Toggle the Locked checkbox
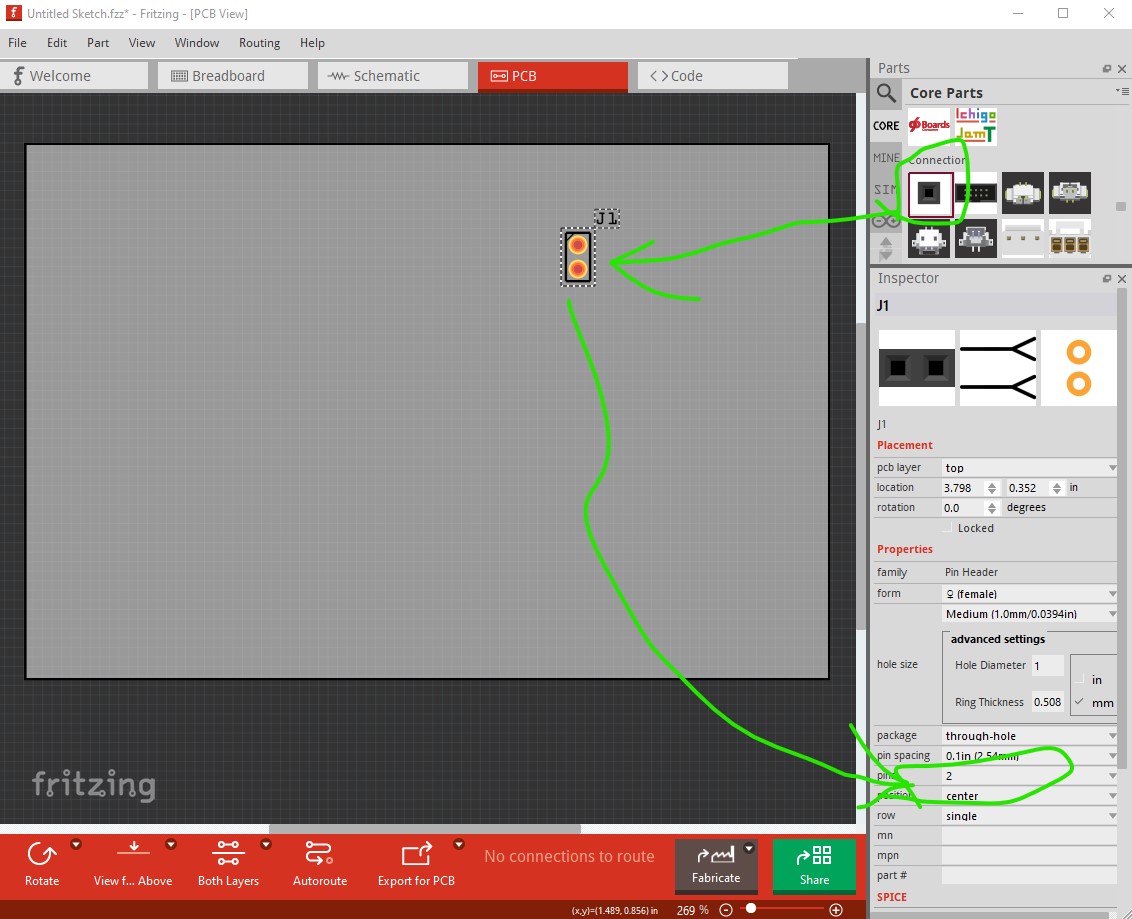Screen dimensions: 1132x919 (x=947, y=528)
